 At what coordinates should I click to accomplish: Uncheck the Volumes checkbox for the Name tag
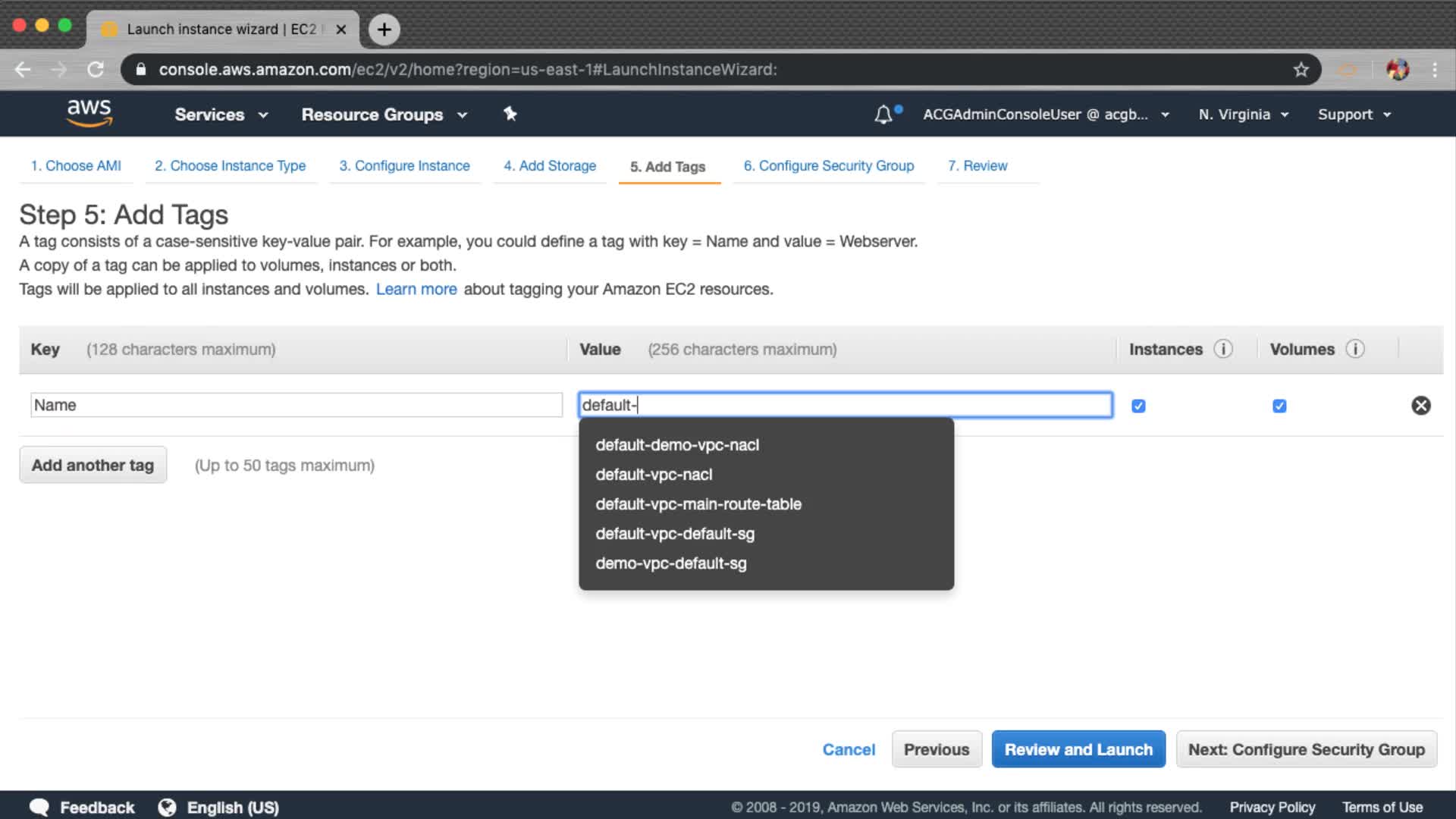pyautogui.click(x=1279, y=406)
